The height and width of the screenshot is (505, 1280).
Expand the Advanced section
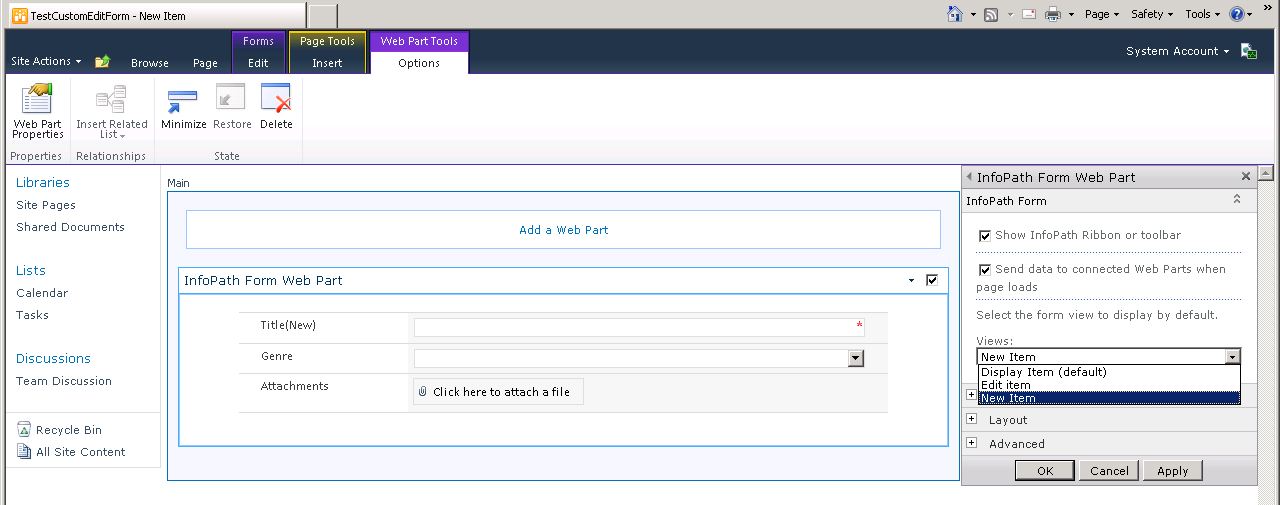[x=971, y=443]
